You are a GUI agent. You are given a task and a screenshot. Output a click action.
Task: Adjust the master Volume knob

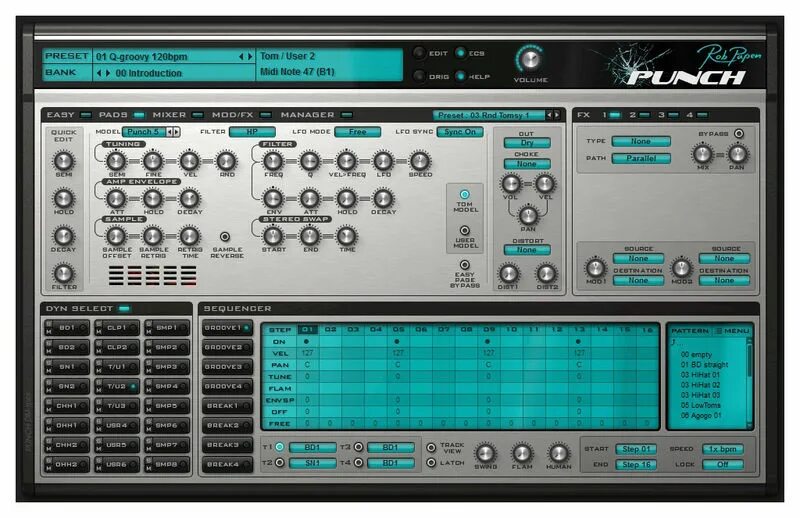[530, 59]
